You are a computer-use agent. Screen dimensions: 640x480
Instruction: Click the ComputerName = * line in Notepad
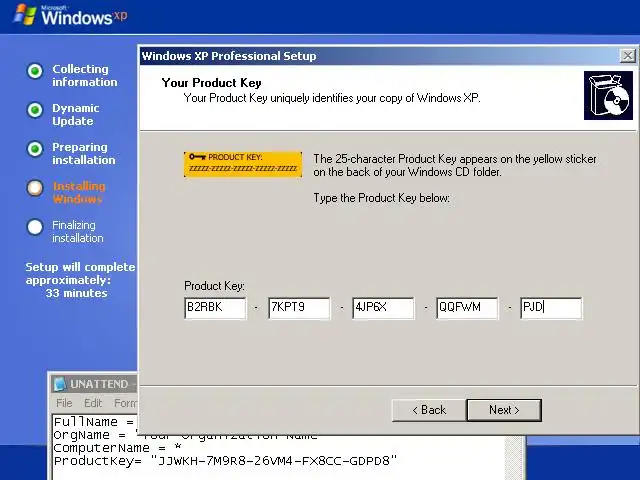(118, 448)
